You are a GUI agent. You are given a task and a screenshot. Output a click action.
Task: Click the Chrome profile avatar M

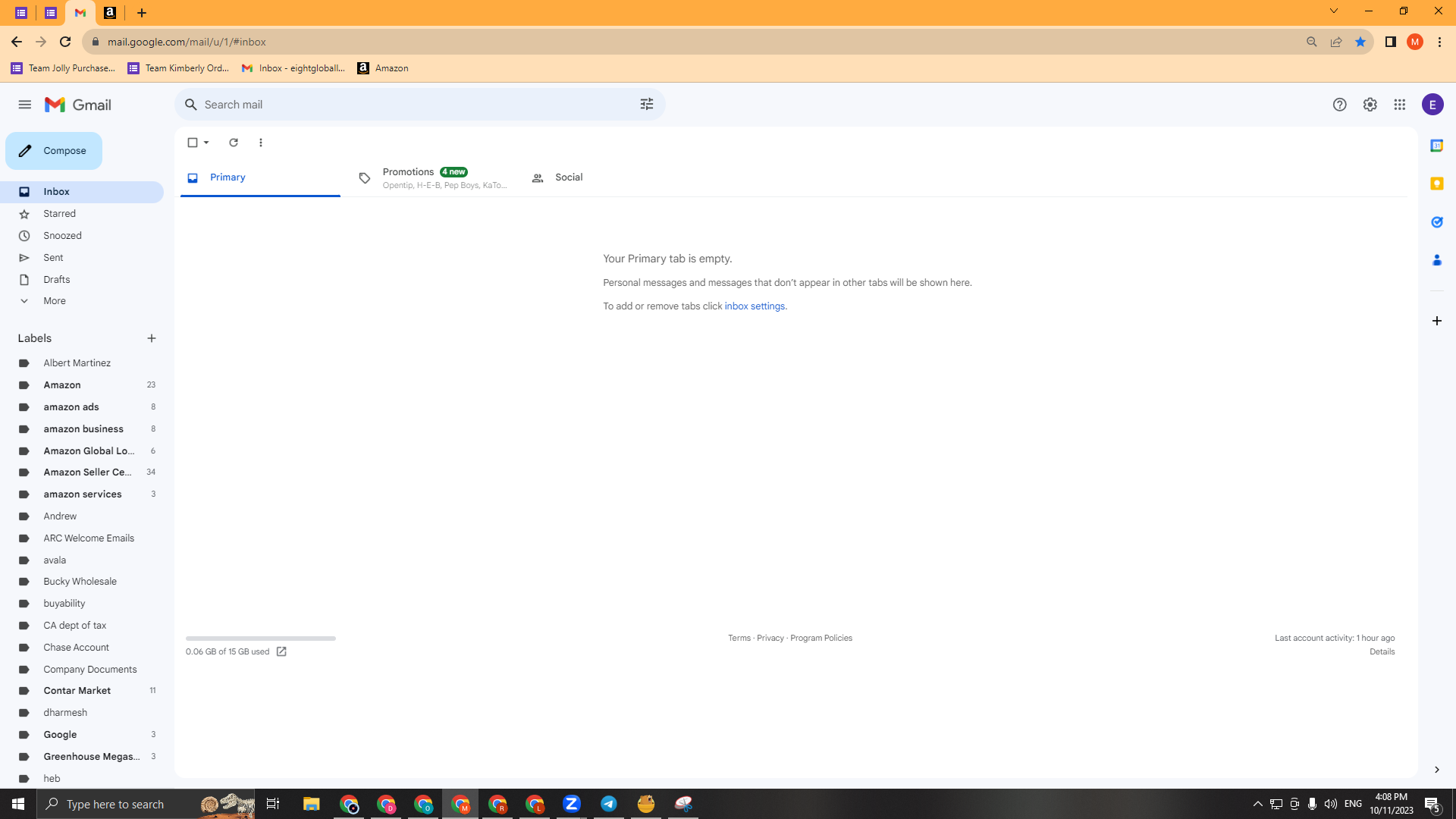click(1414, 42)
